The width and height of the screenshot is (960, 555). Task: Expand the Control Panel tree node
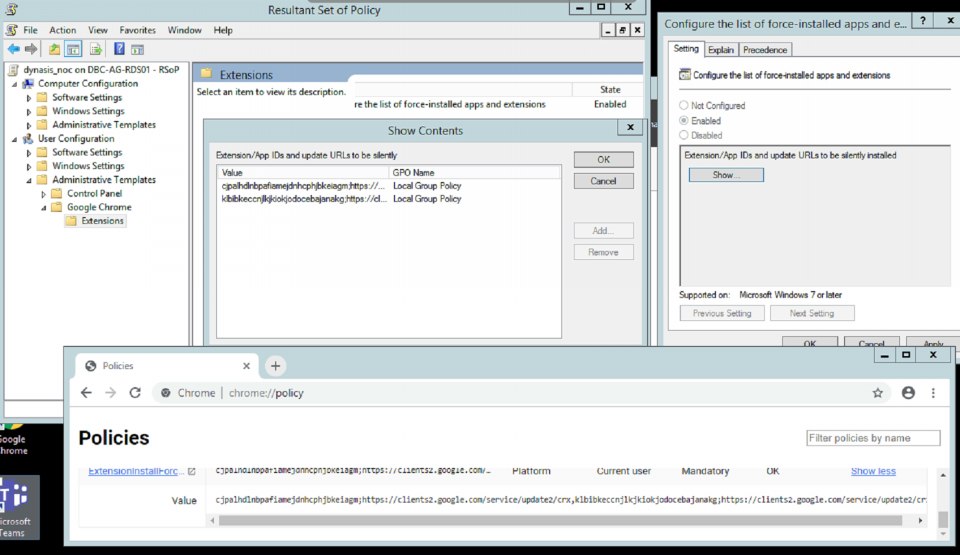click(44, 194)
